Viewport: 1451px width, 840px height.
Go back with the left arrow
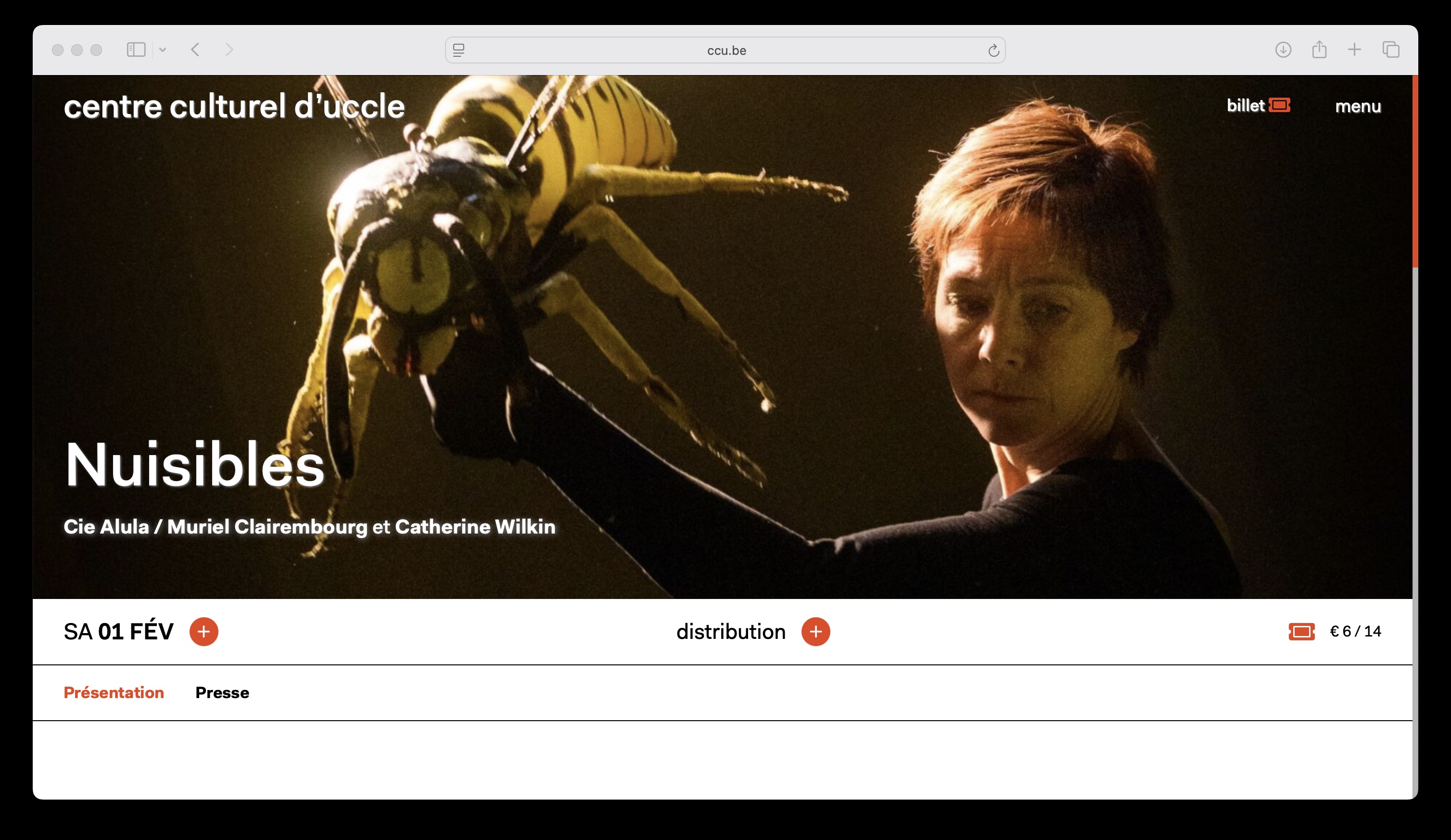tap(196, 50)
